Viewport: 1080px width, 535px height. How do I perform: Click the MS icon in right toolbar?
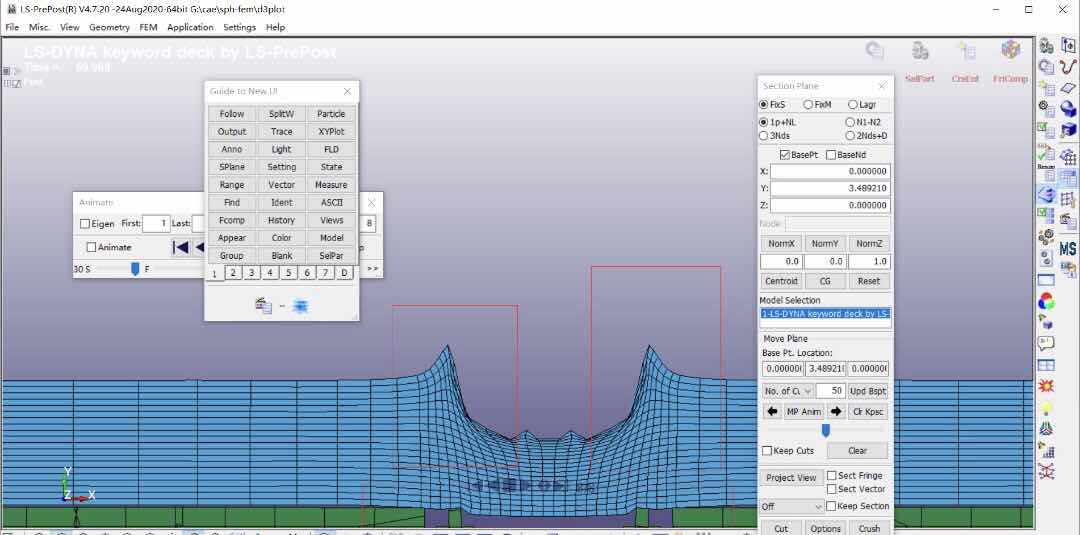(1068, 249)
